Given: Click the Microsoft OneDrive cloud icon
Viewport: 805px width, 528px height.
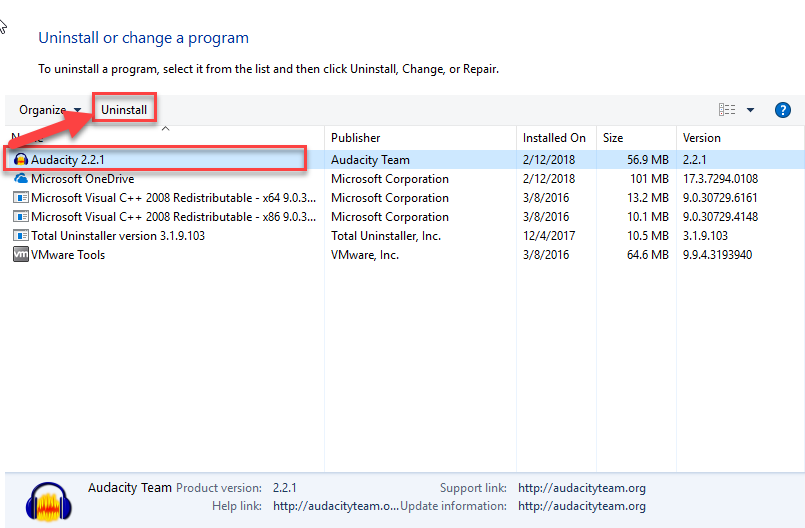Looking at the screenshot, I should (x=21, y=179).
